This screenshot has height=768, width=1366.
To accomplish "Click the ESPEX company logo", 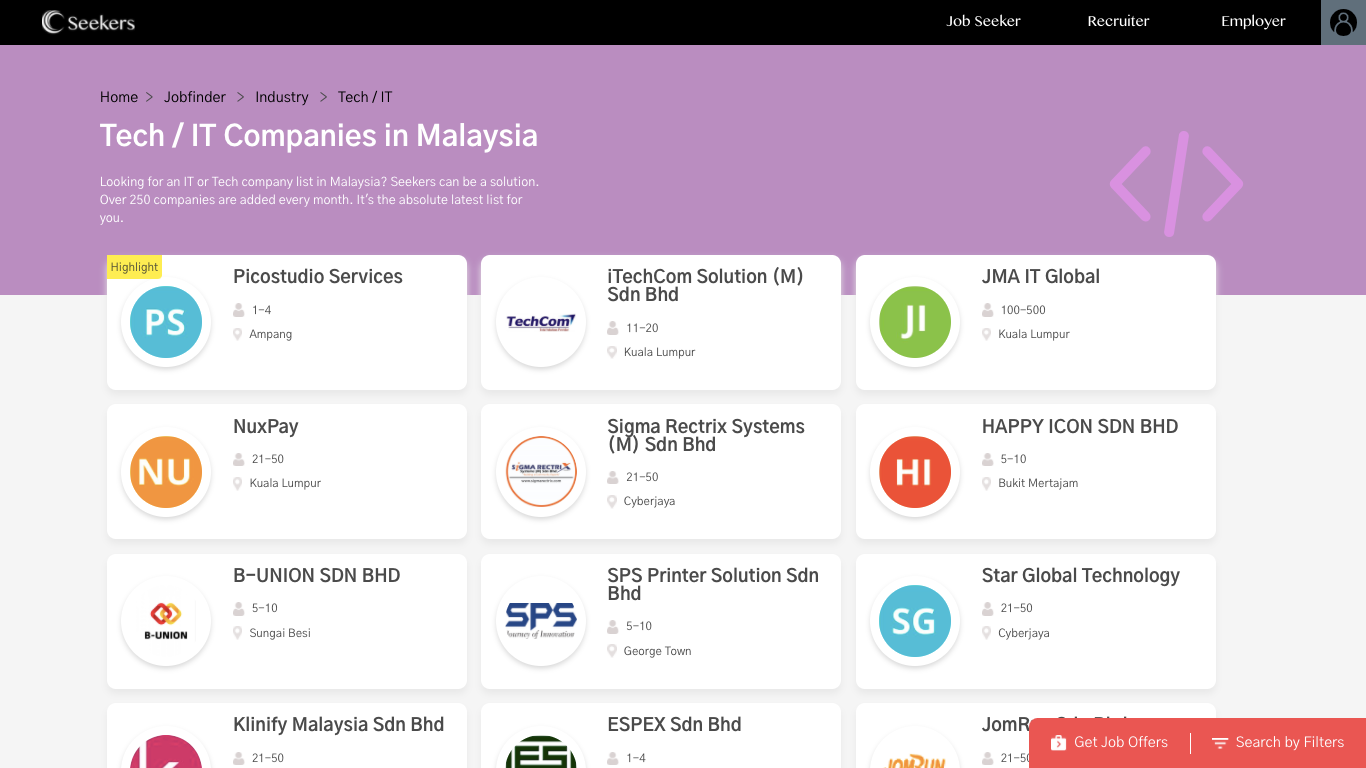I will 540,750.
